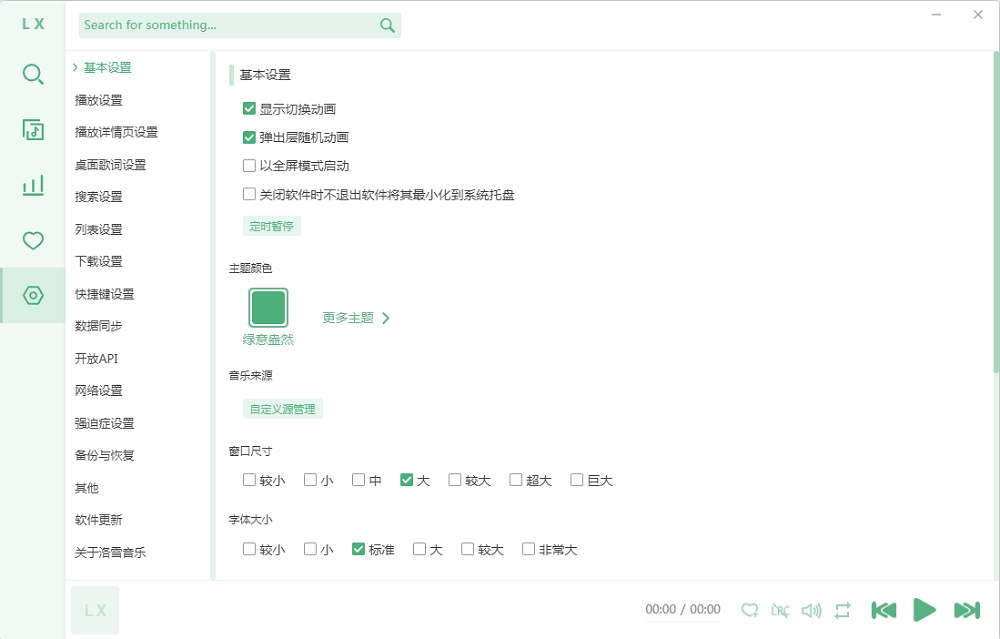Open favorites via the heart icon
This screenshot has width=1000, height=639.
pyautogui.click(x=32, y=240)
